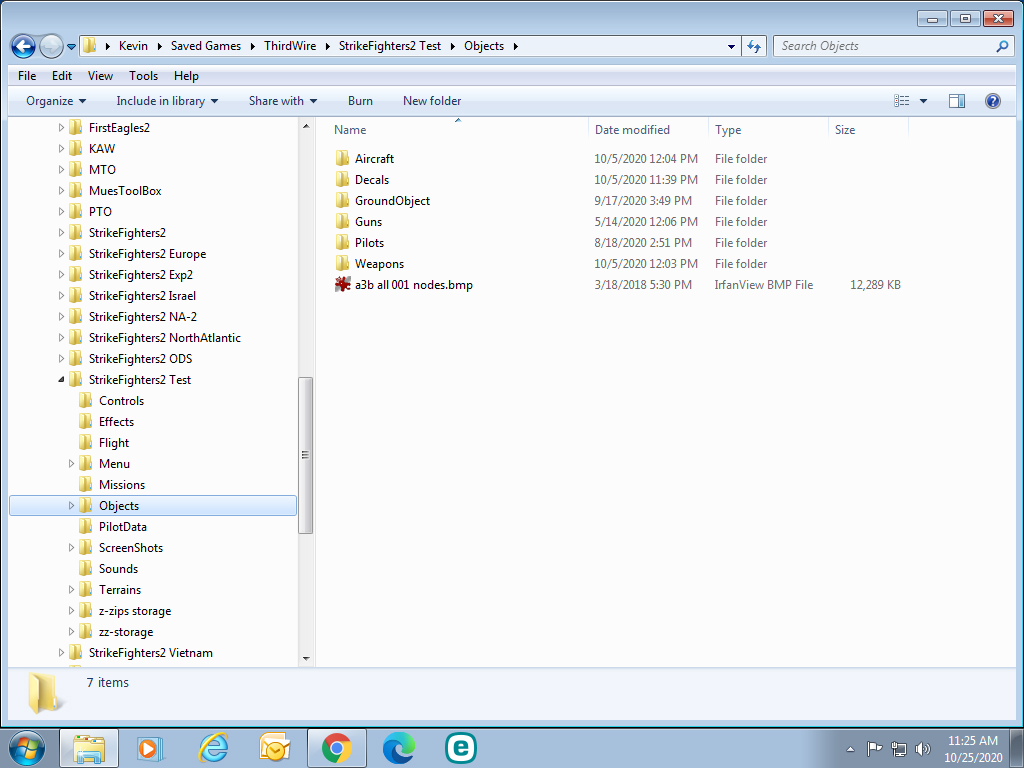Go back using the Back arrow button
The width and height of the screenshot is (1024, 768).
click(24, 46)
